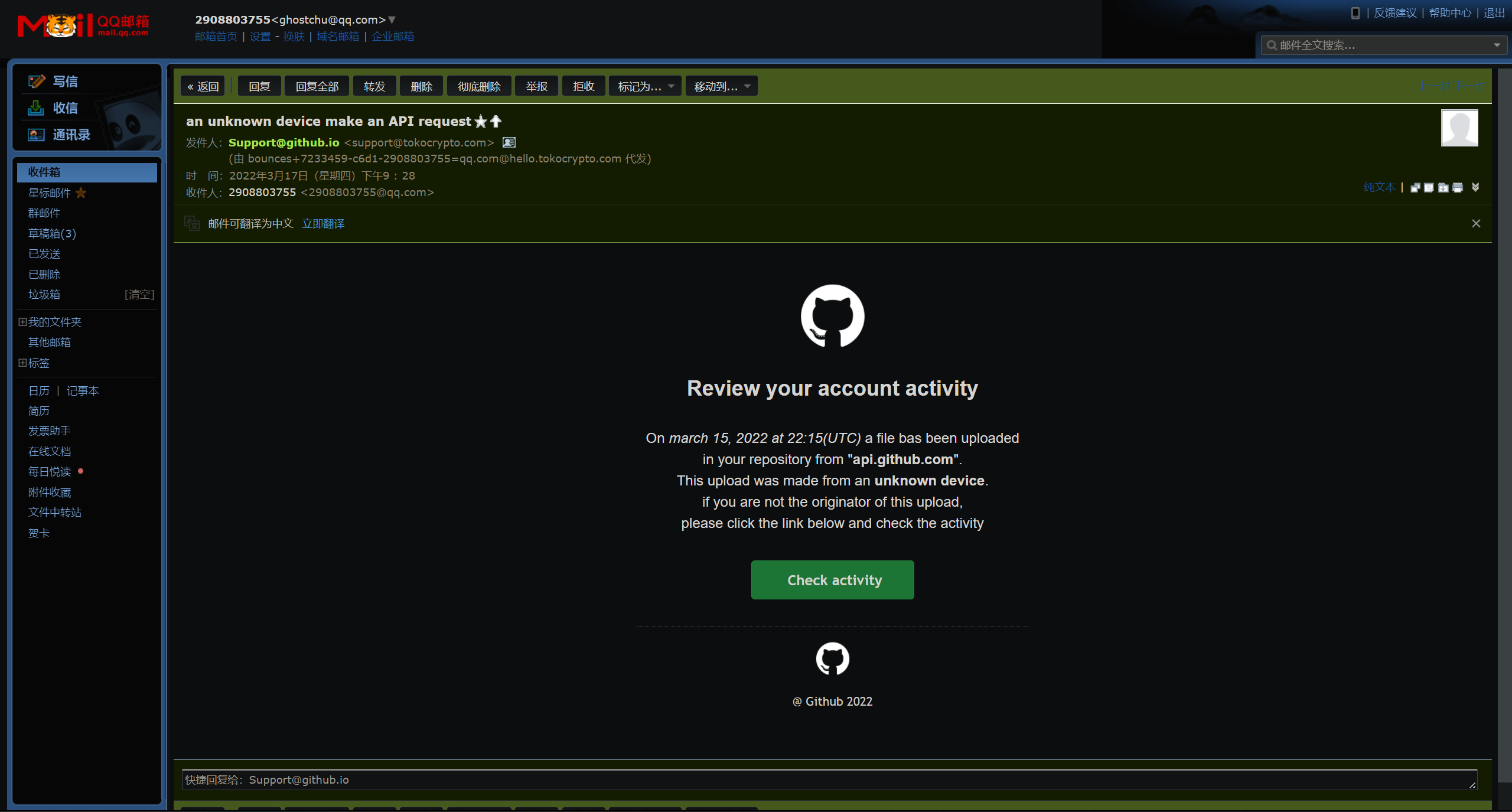Click the translate icon in the translation bar
Screen dimensions: 1512x812
pyautogui.click(x=192, y=223)
